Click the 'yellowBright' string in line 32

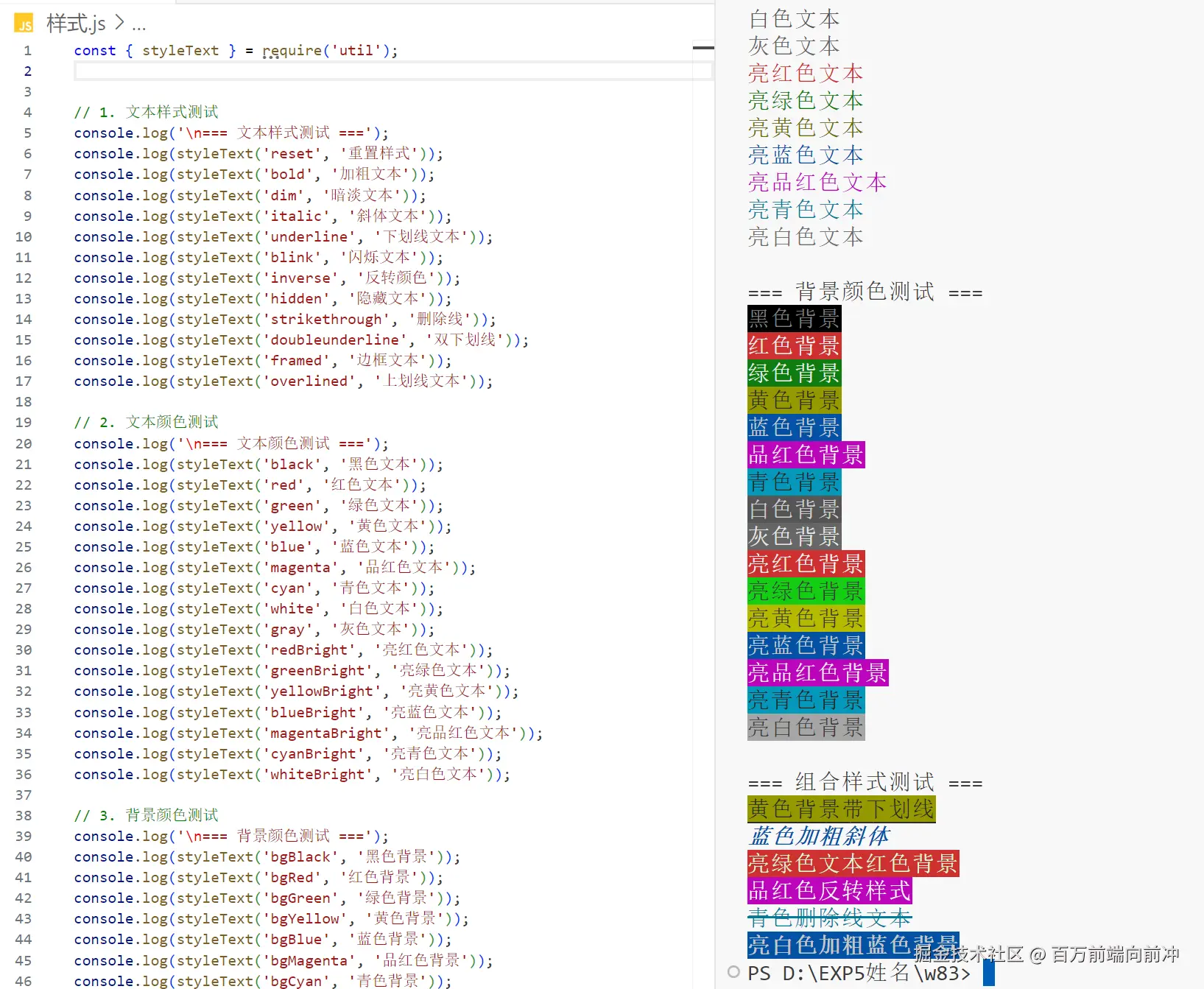point(323,691)
